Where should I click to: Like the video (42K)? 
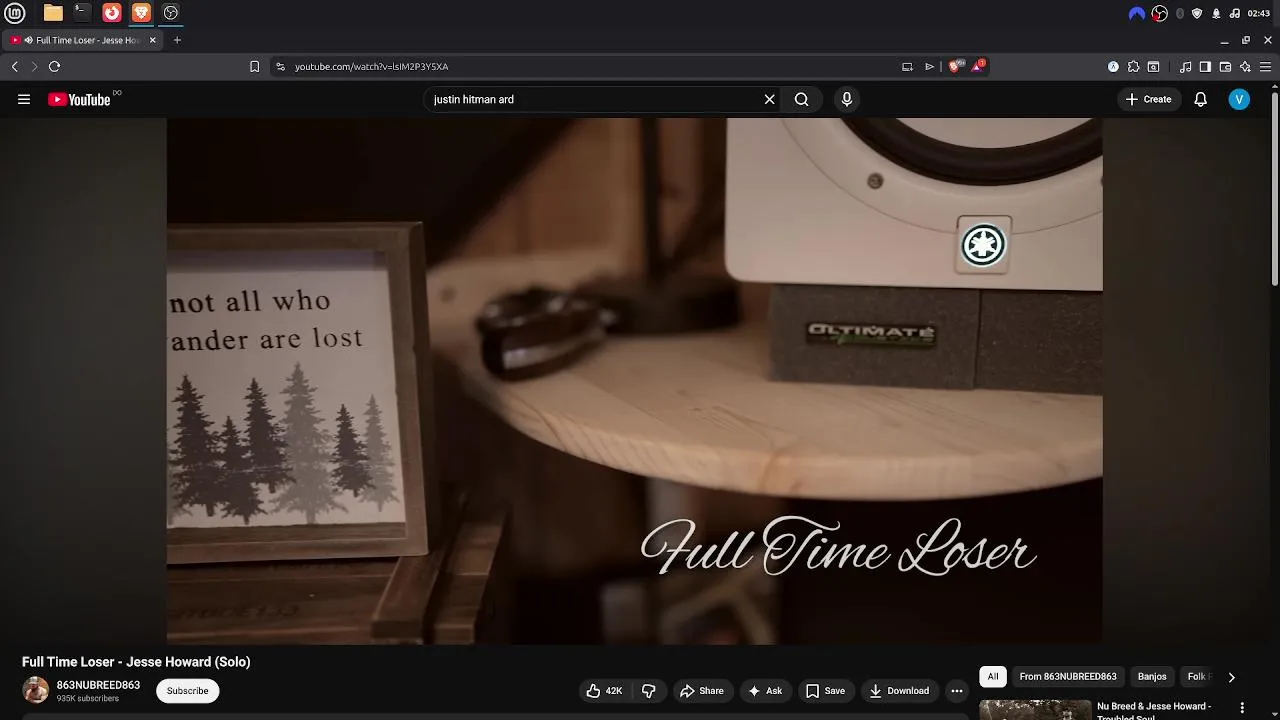click(x=604, y=691)
